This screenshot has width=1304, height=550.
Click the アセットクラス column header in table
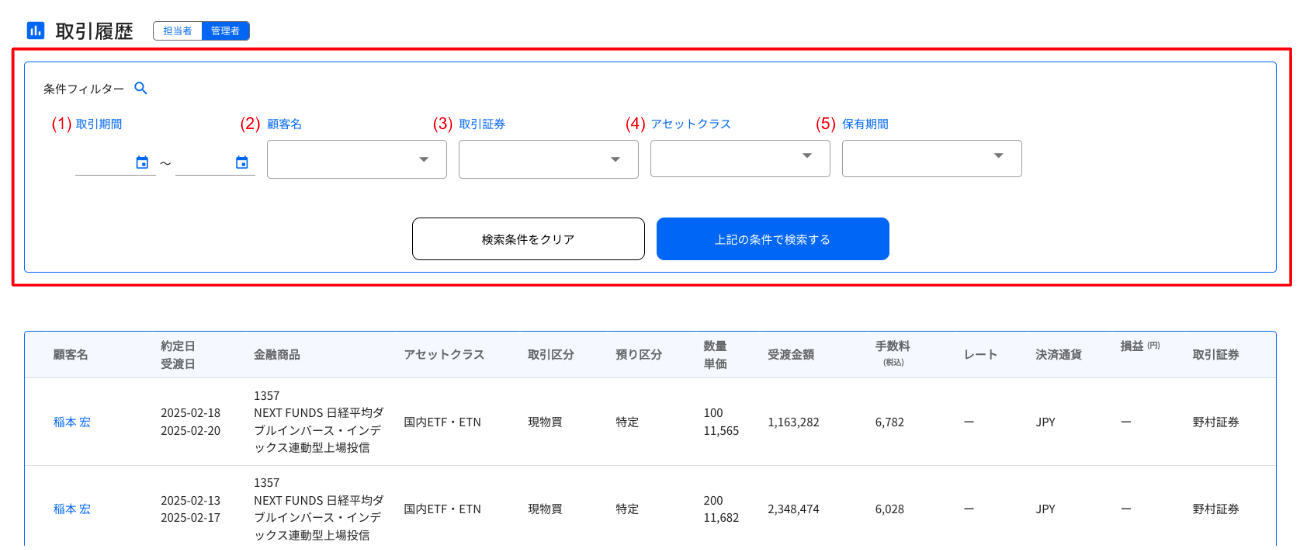tap(444, 355)
